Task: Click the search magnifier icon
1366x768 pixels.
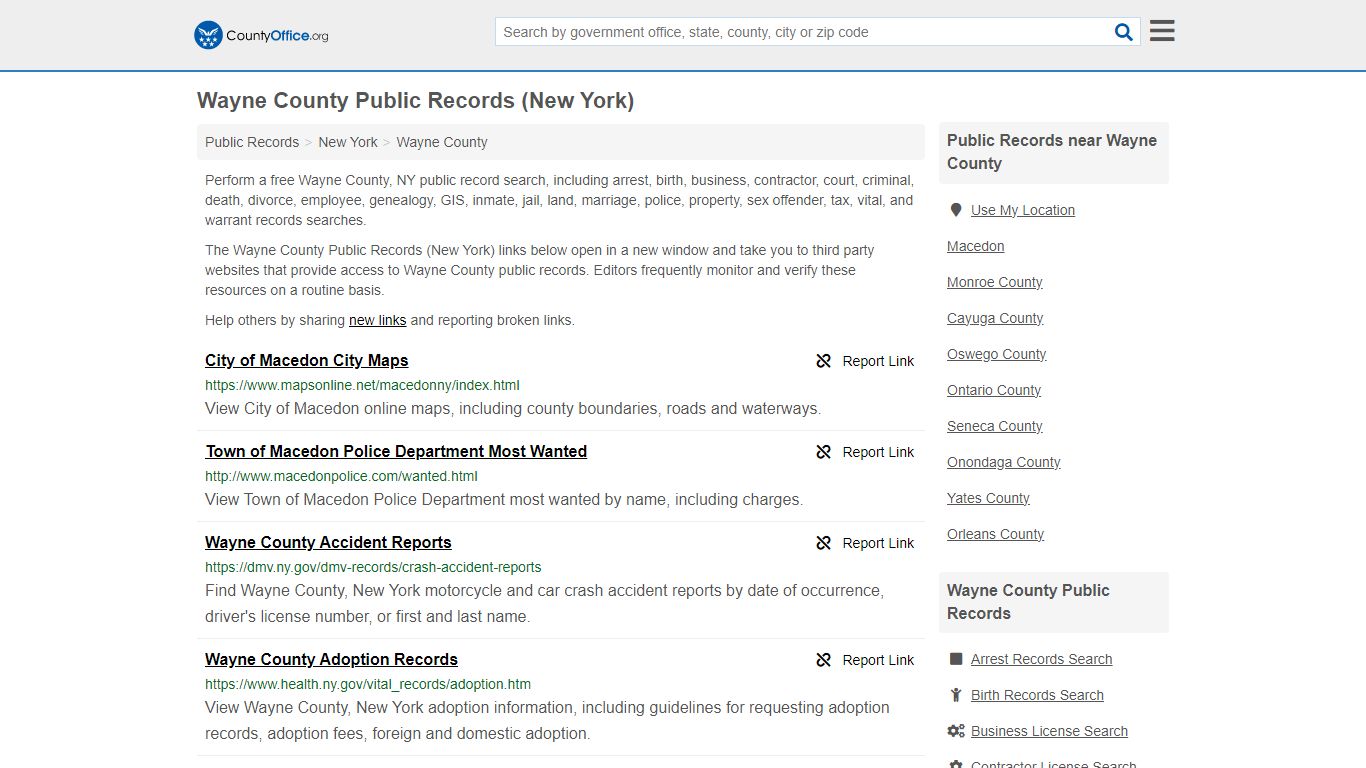Action: click(1124, 32)
